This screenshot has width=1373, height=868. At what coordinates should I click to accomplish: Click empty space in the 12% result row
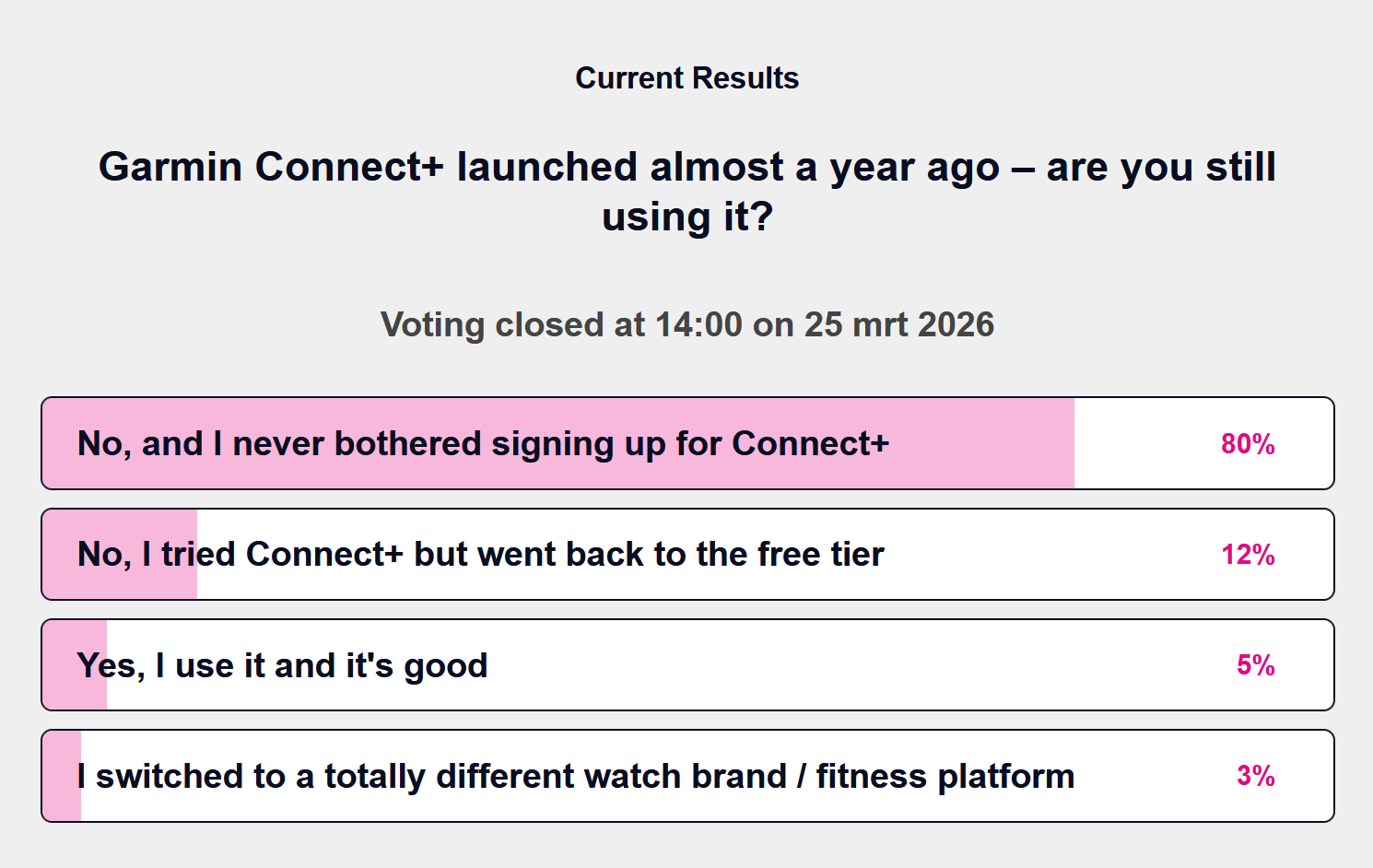tap(1041, 555)
